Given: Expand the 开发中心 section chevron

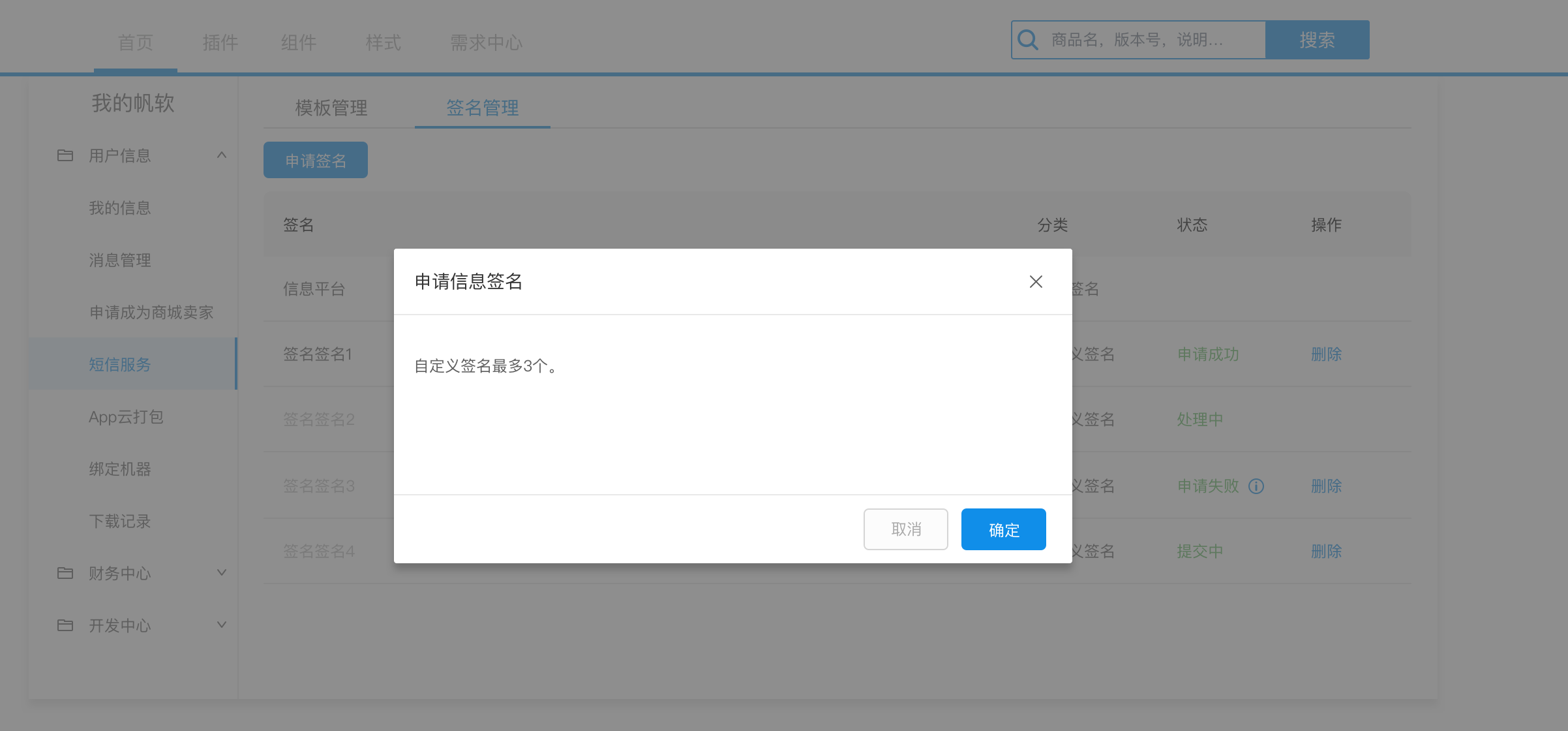Looking at the screenshot, I should (x=222, y=625).
